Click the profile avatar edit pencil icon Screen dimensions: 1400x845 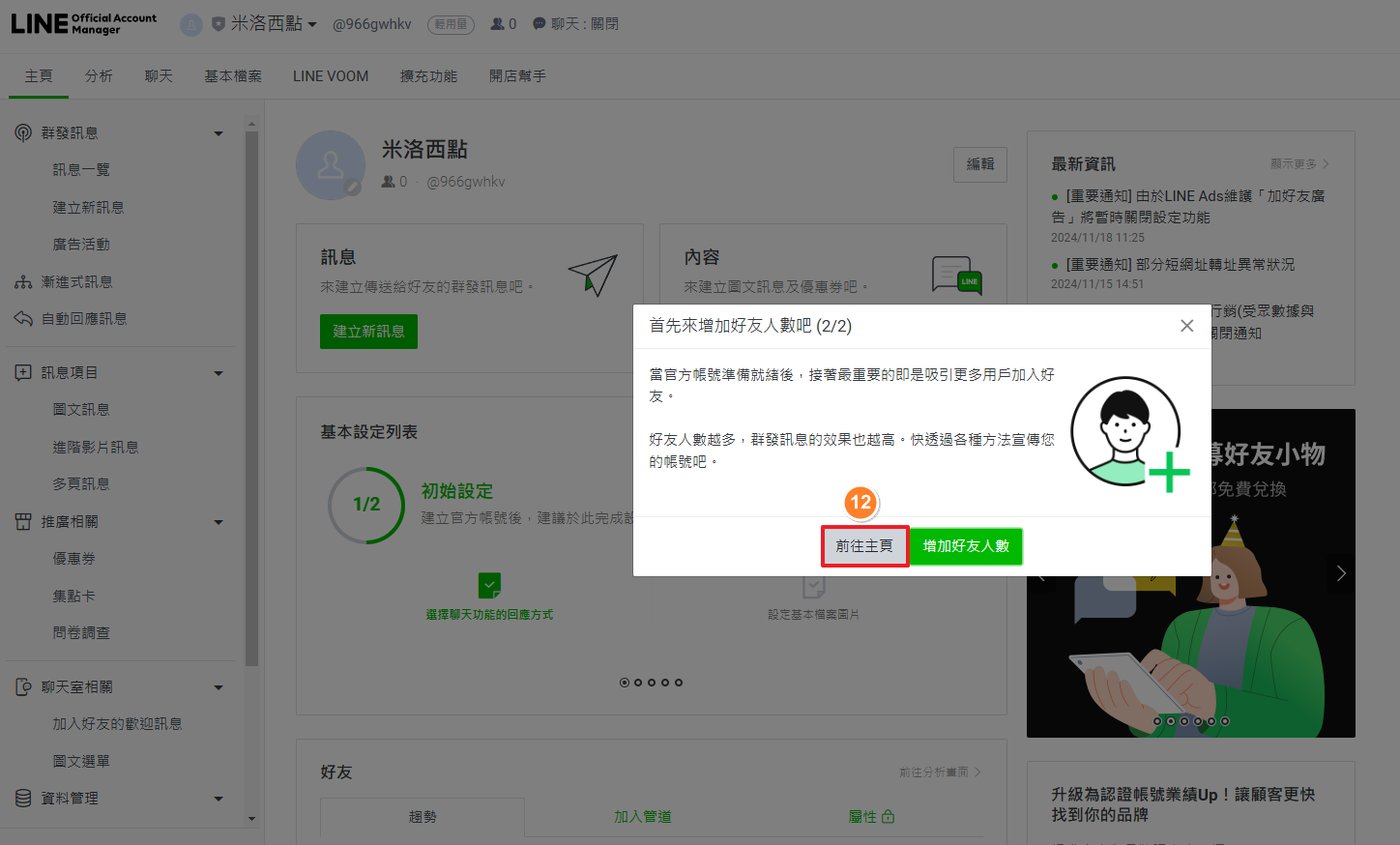(354, 188)
